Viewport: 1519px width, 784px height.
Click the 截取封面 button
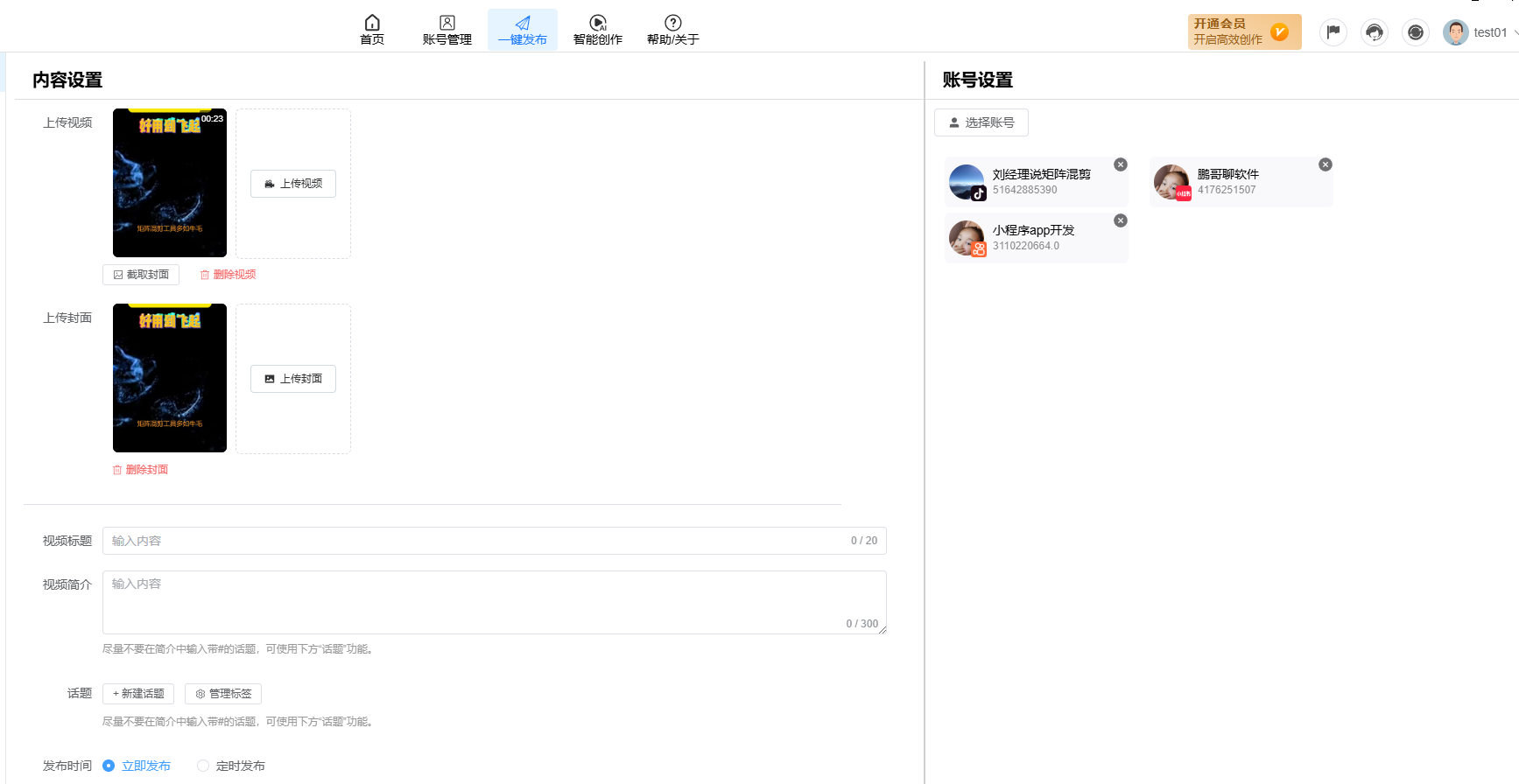(x=141, y=275)
